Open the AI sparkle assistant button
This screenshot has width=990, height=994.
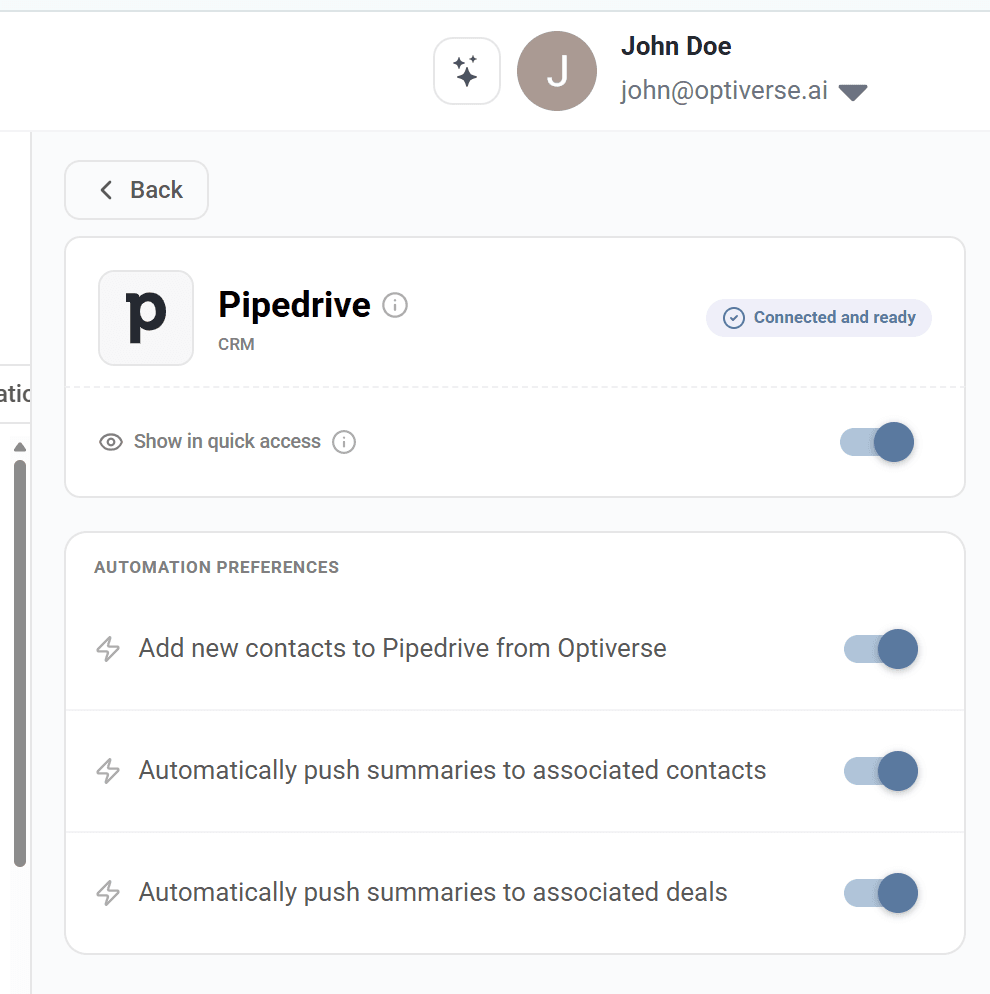tap(466, 71)
